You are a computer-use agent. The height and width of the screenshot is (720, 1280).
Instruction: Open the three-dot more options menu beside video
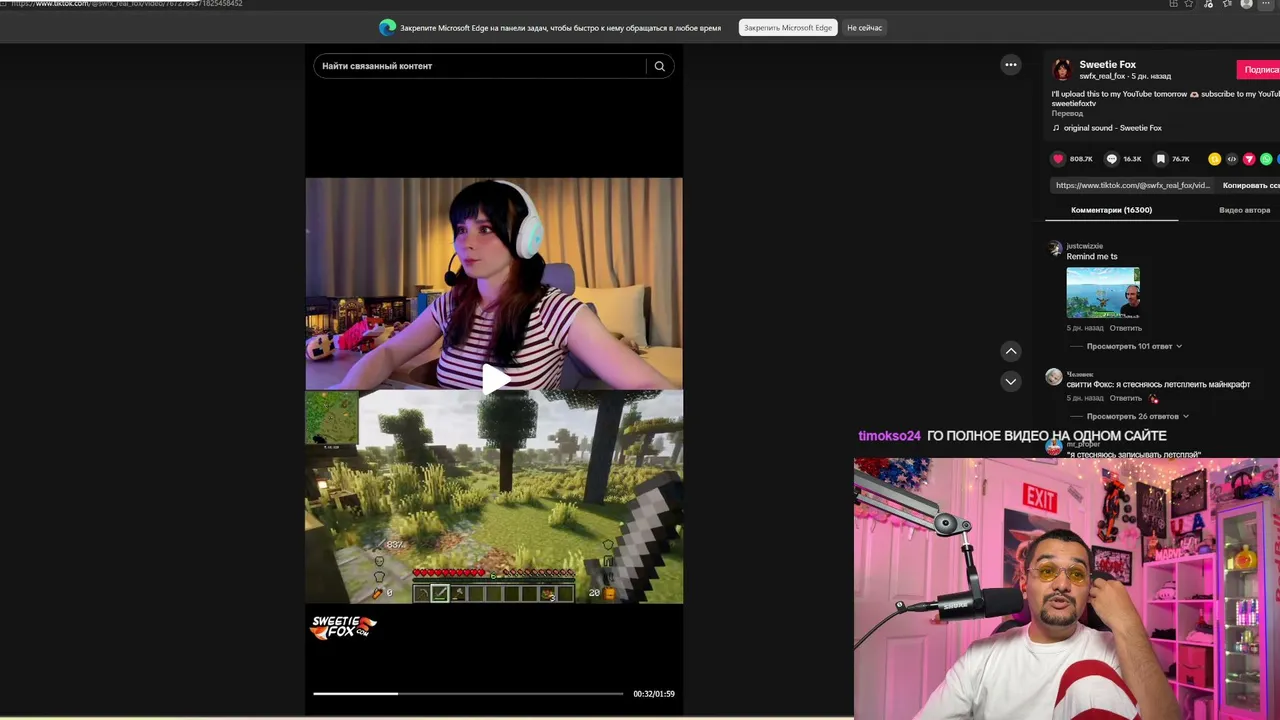pos(1011,65)
